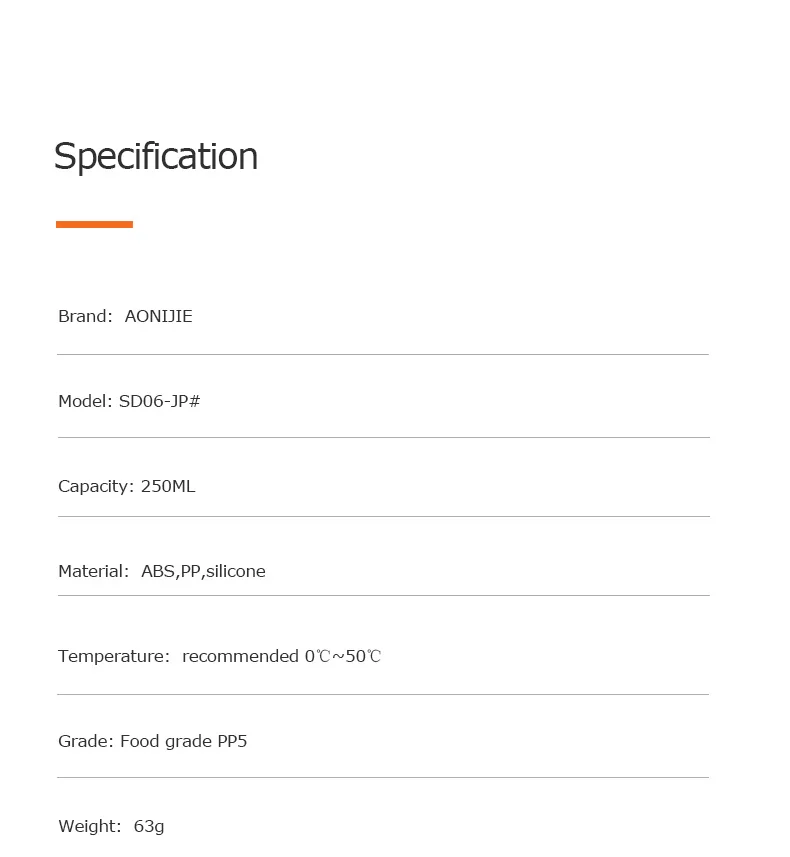The height and width of the screenshot is (857, 790).
Task: Click the Grade label
Action: [x=86, y=741]
